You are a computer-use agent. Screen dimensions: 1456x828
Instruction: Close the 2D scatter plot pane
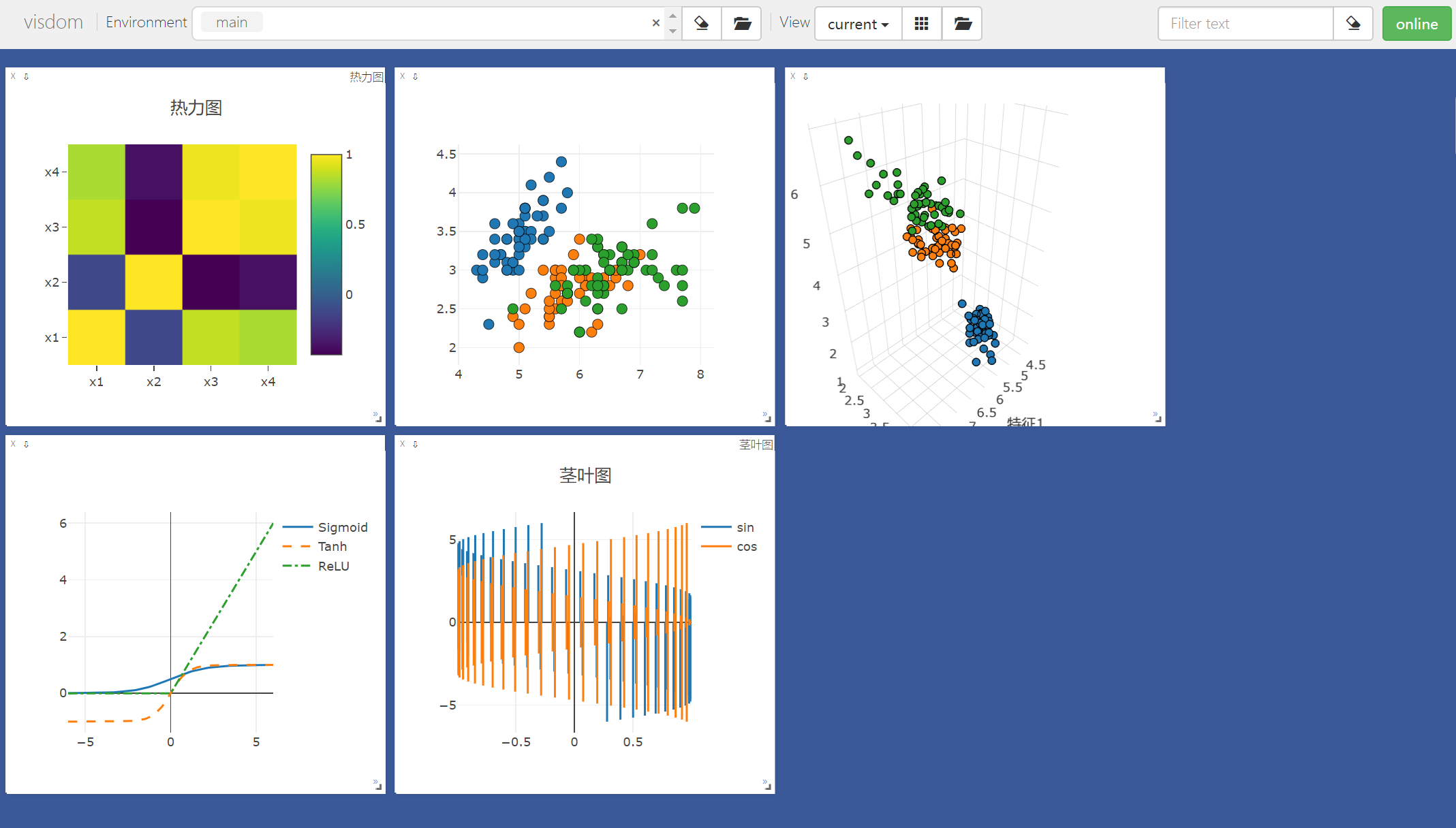coord(403,76)
